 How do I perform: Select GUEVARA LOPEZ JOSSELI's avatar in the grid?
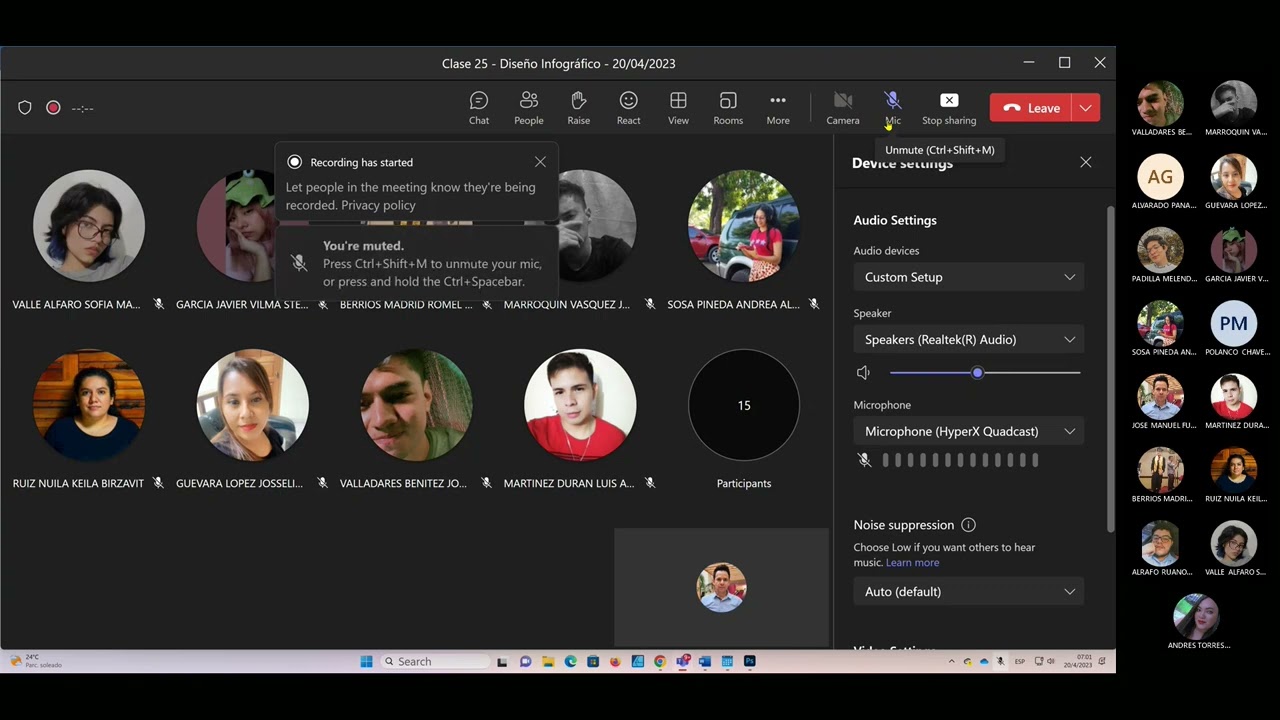tap(252, 405)
